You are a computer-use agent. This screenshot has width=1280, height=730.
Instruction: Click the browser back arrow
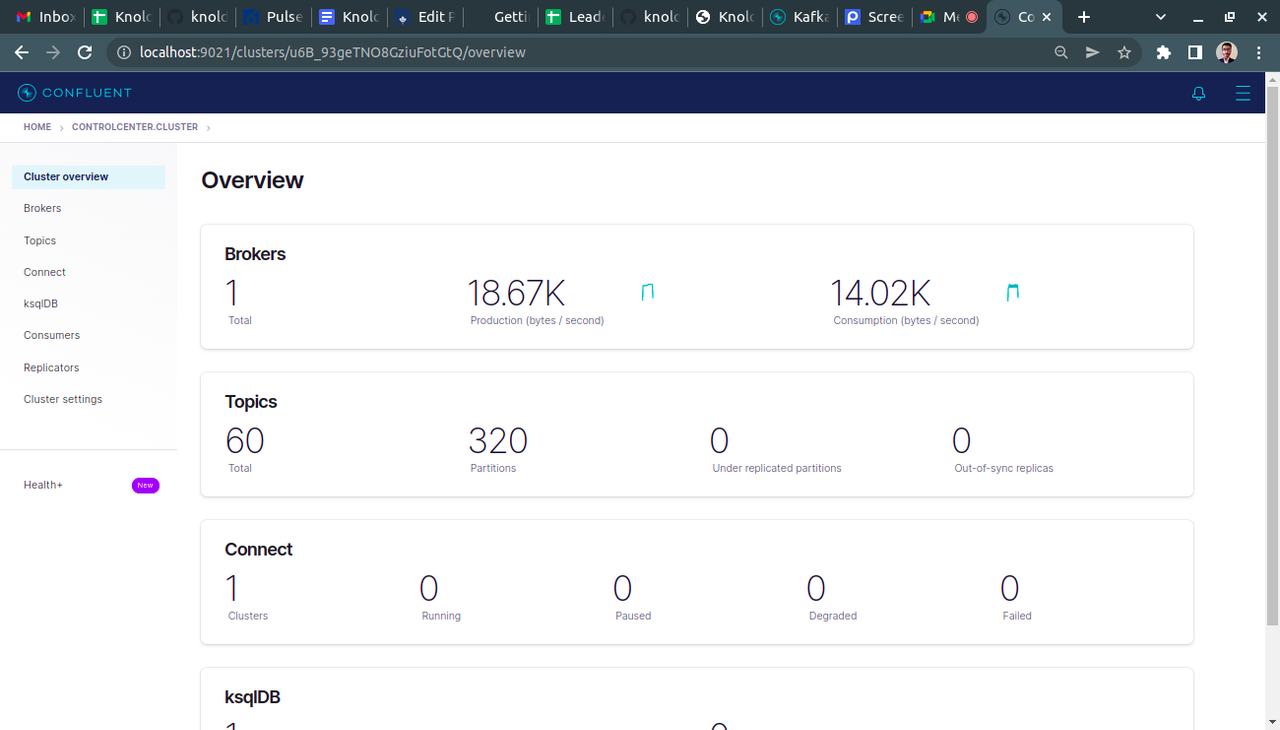tap(21, 52)
